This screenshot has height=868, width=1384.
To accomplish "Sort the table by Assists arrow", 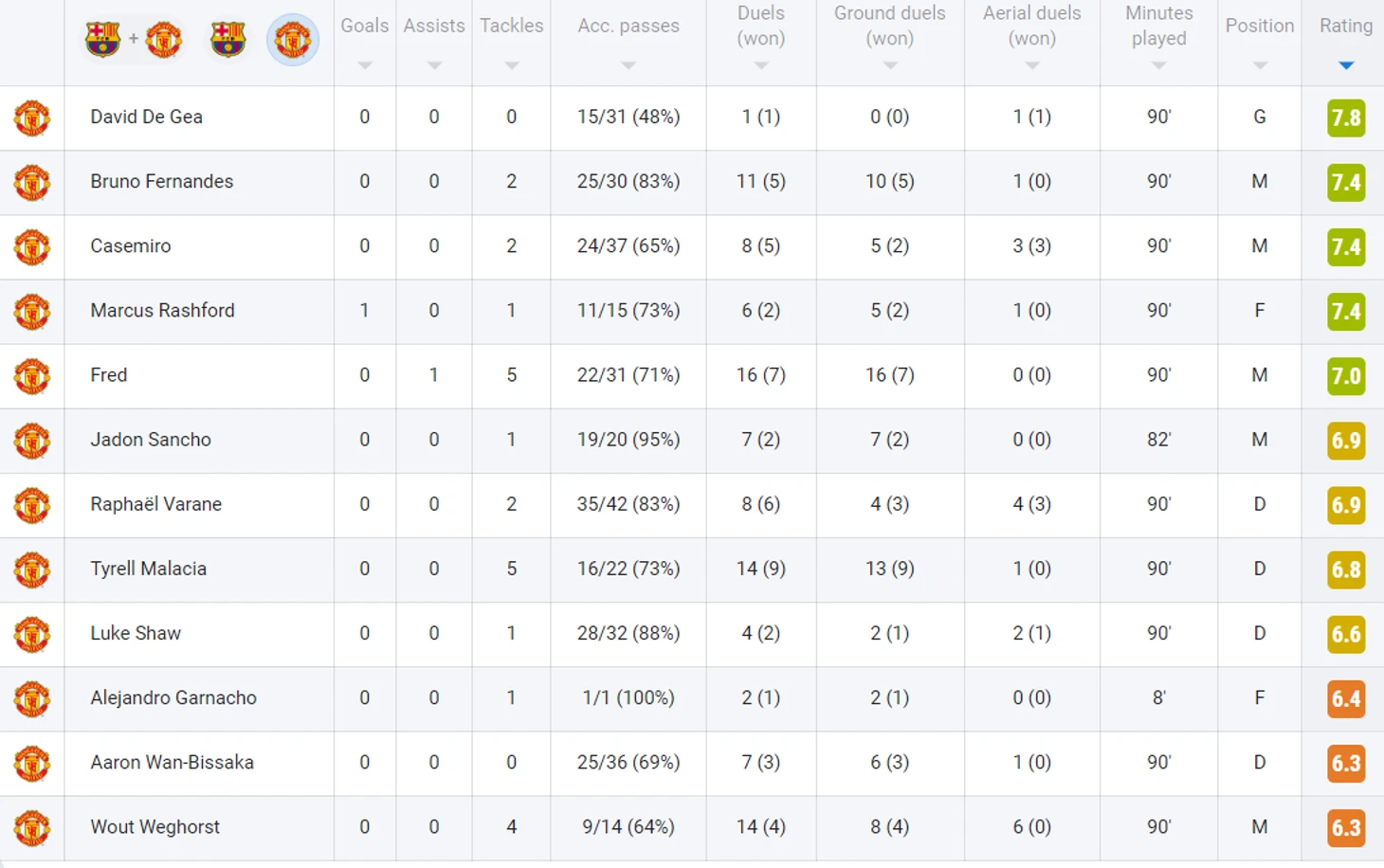I will point(434,65).
